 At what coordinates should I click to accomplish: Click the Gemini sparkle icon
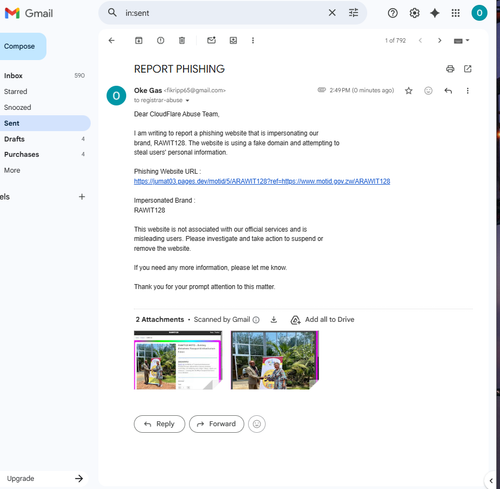coord(435,13)
